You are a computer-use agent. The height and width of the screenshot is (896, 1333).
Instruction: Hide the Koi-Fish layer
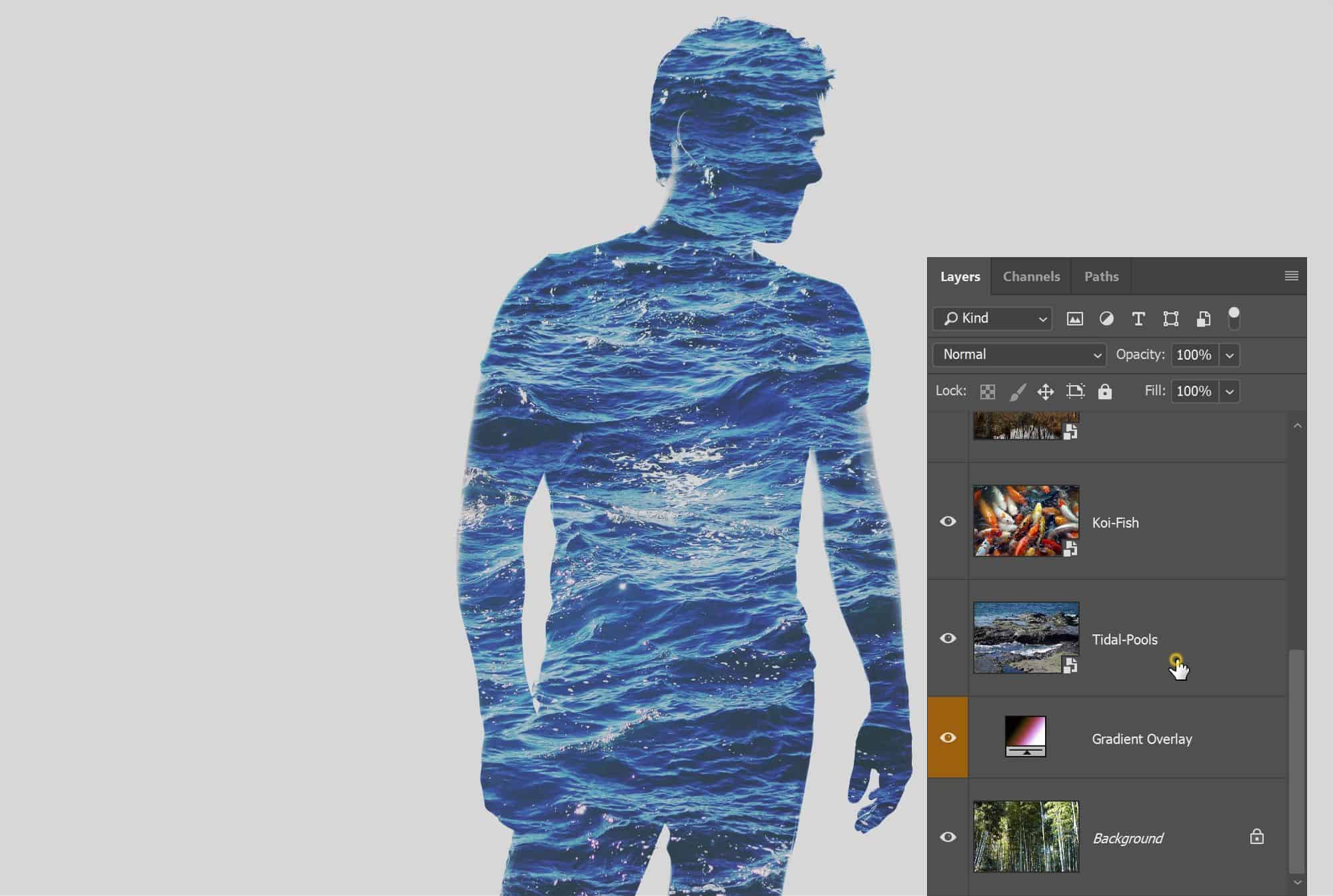click(x=948, y=522)
